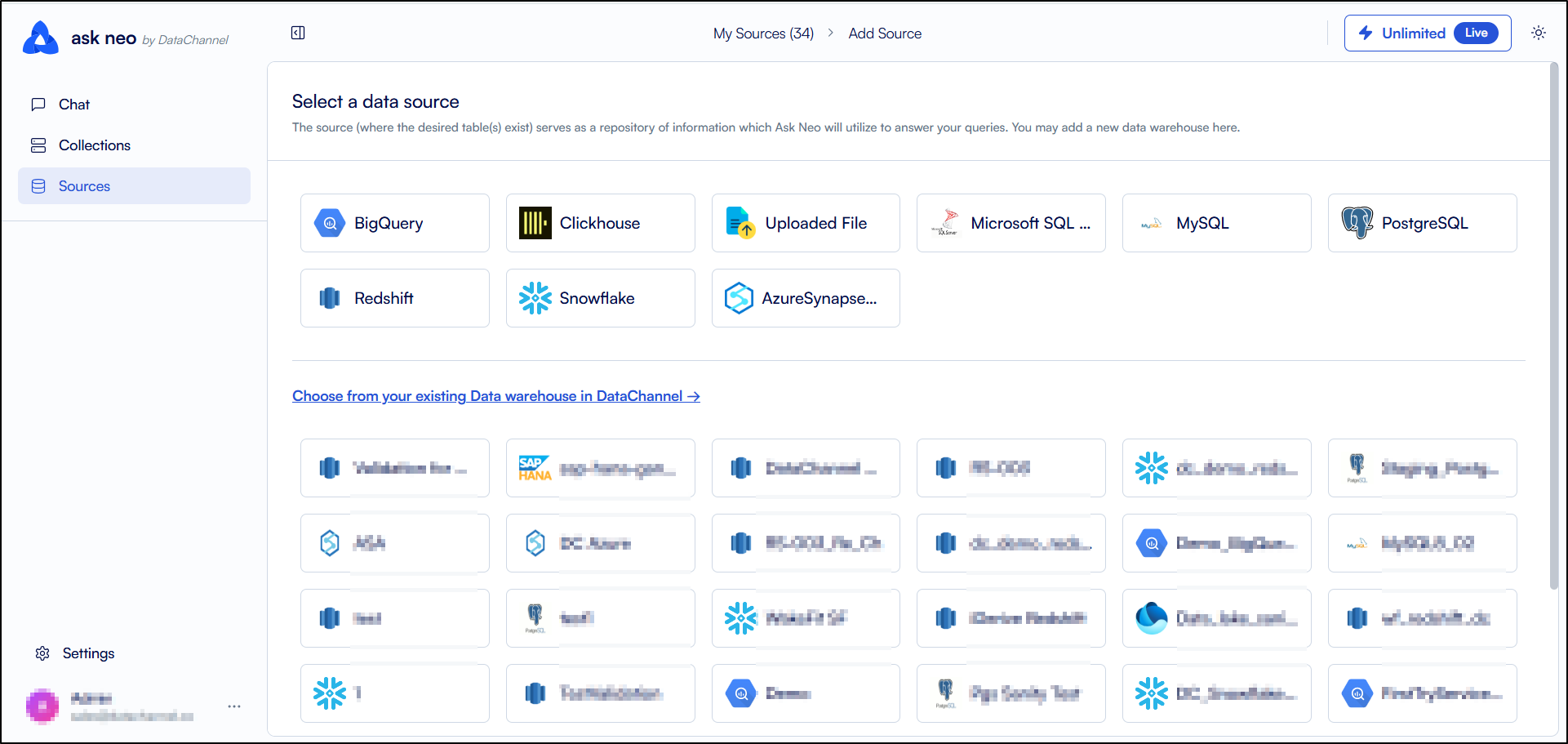
Task: Click the "by DataChannel" text
Action: [x=185, y=40]
